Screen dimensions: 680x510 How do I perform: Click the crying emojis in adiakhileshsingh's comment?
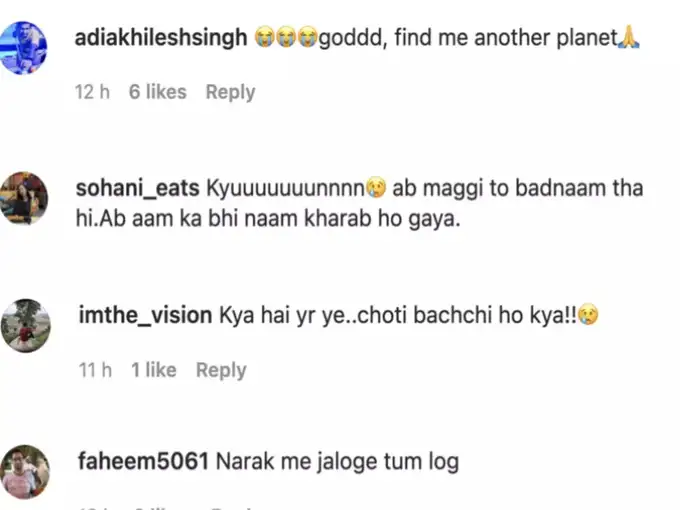pyautogui.click(x=285, y=39)
